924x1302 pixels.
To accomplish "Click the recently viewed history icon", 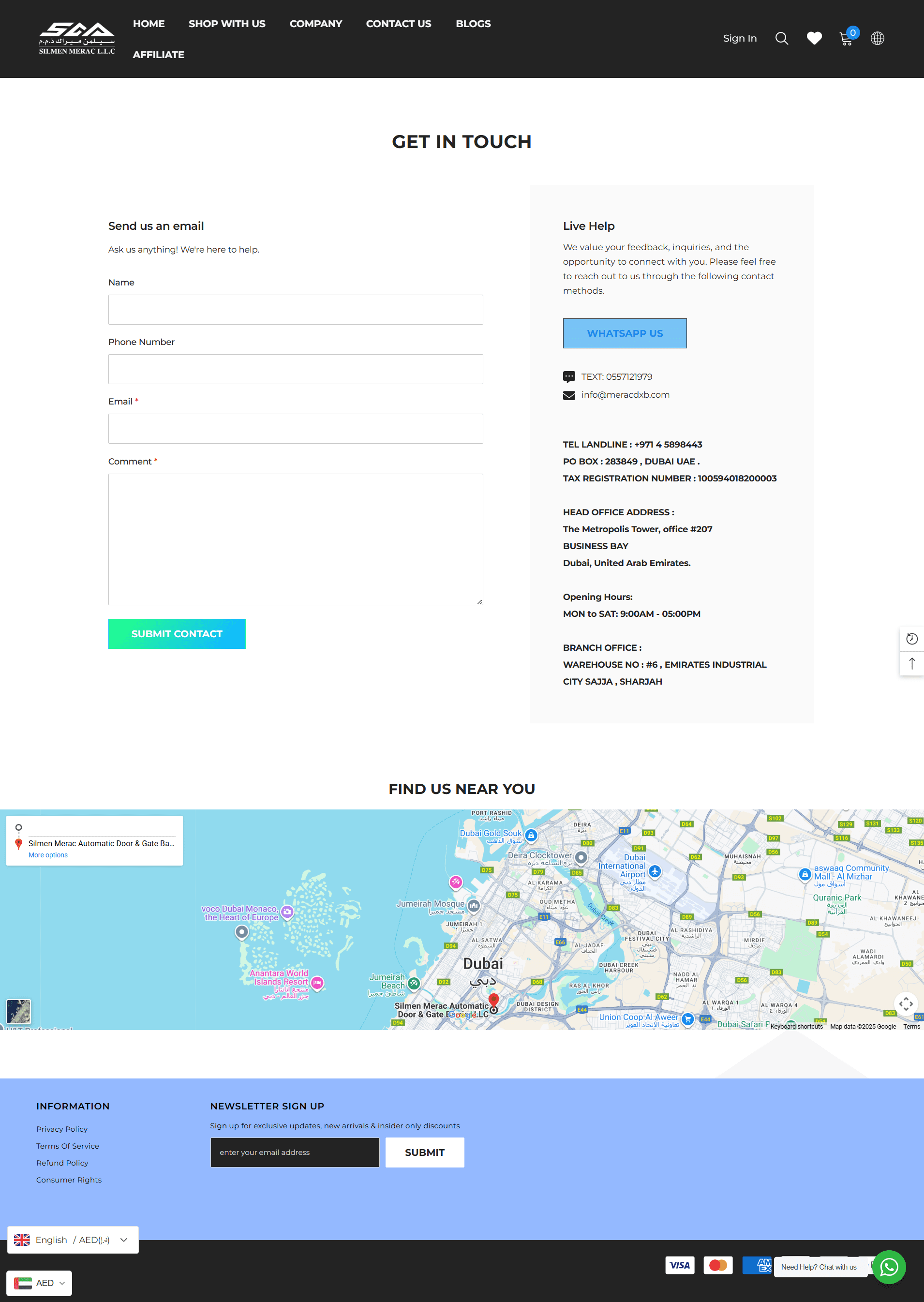I will (x=911, y=639).
